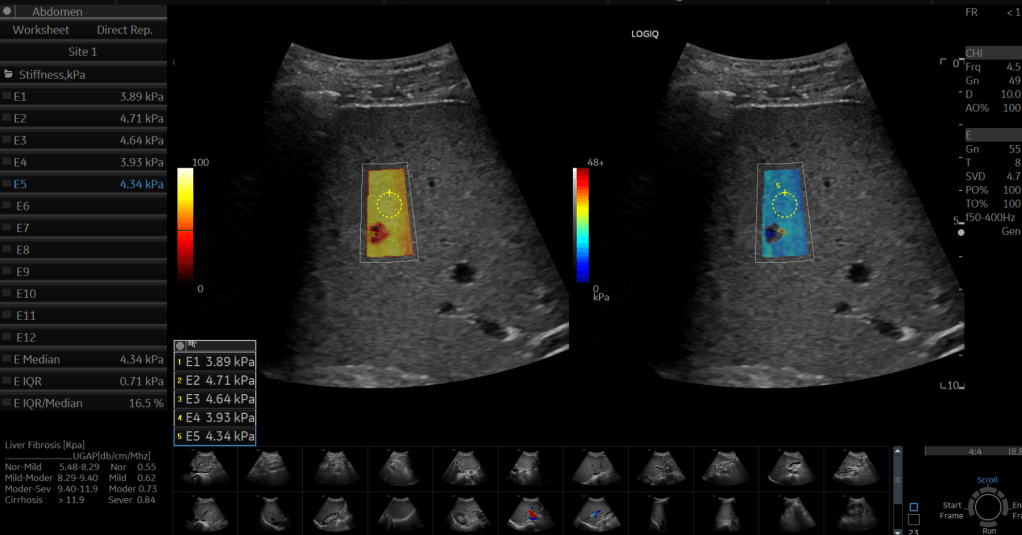Click the 48+ kPa rainbow color scale bar
Viewport: 1022px width, 535px height.
(x=581, y=225)
